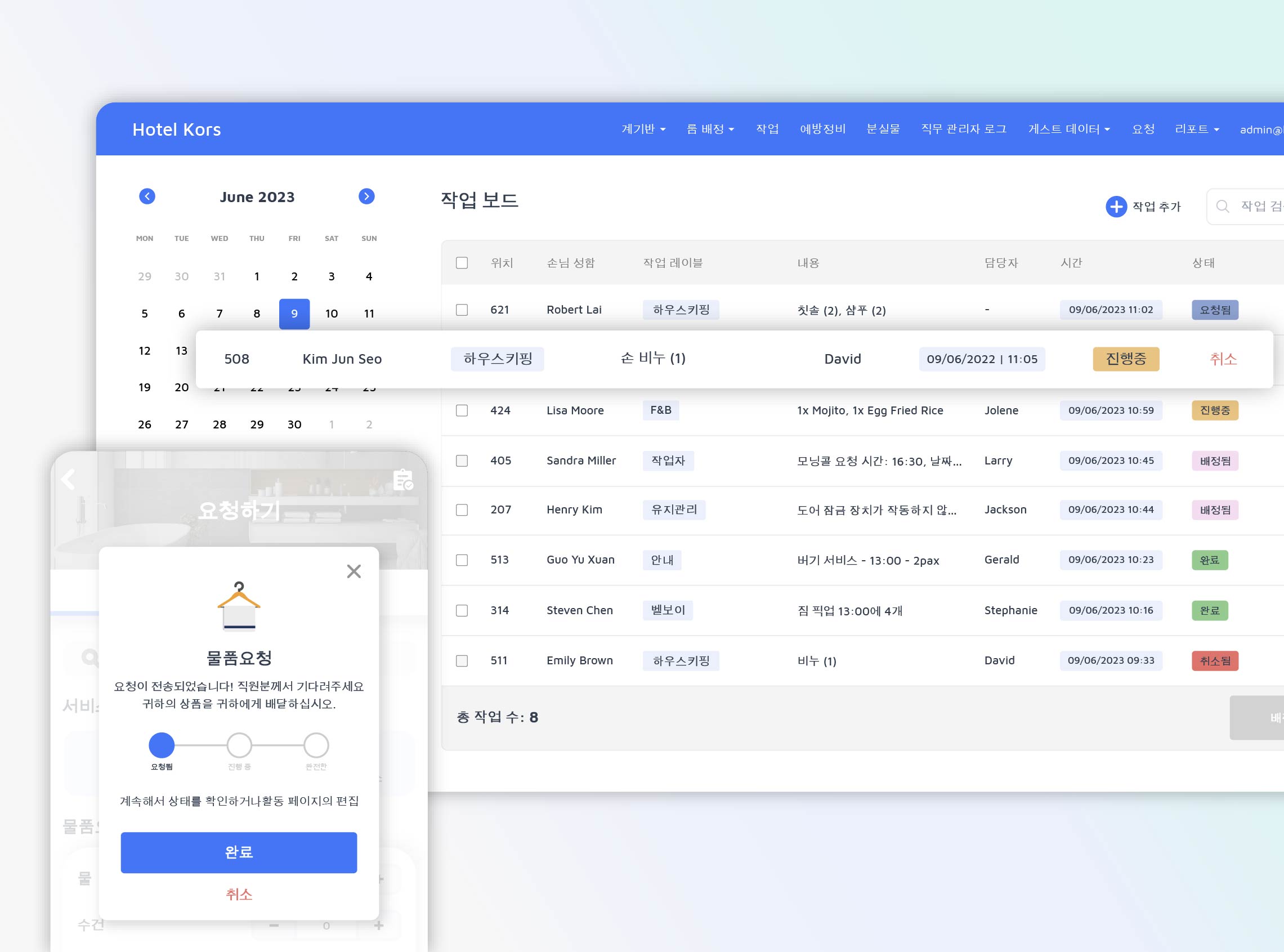1284x952 pixels.
Task: Tick the checkbox for room 424 row
Action: pos(462,410)
